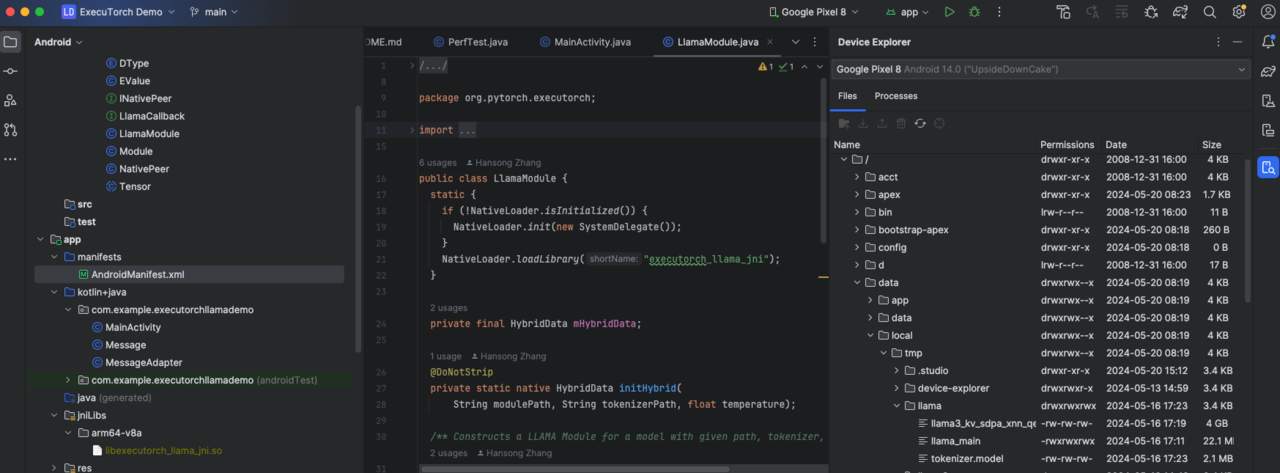Synchronize the Device Explorer file list
Screen dimensions: 1280x473
[x=920, y=123]
